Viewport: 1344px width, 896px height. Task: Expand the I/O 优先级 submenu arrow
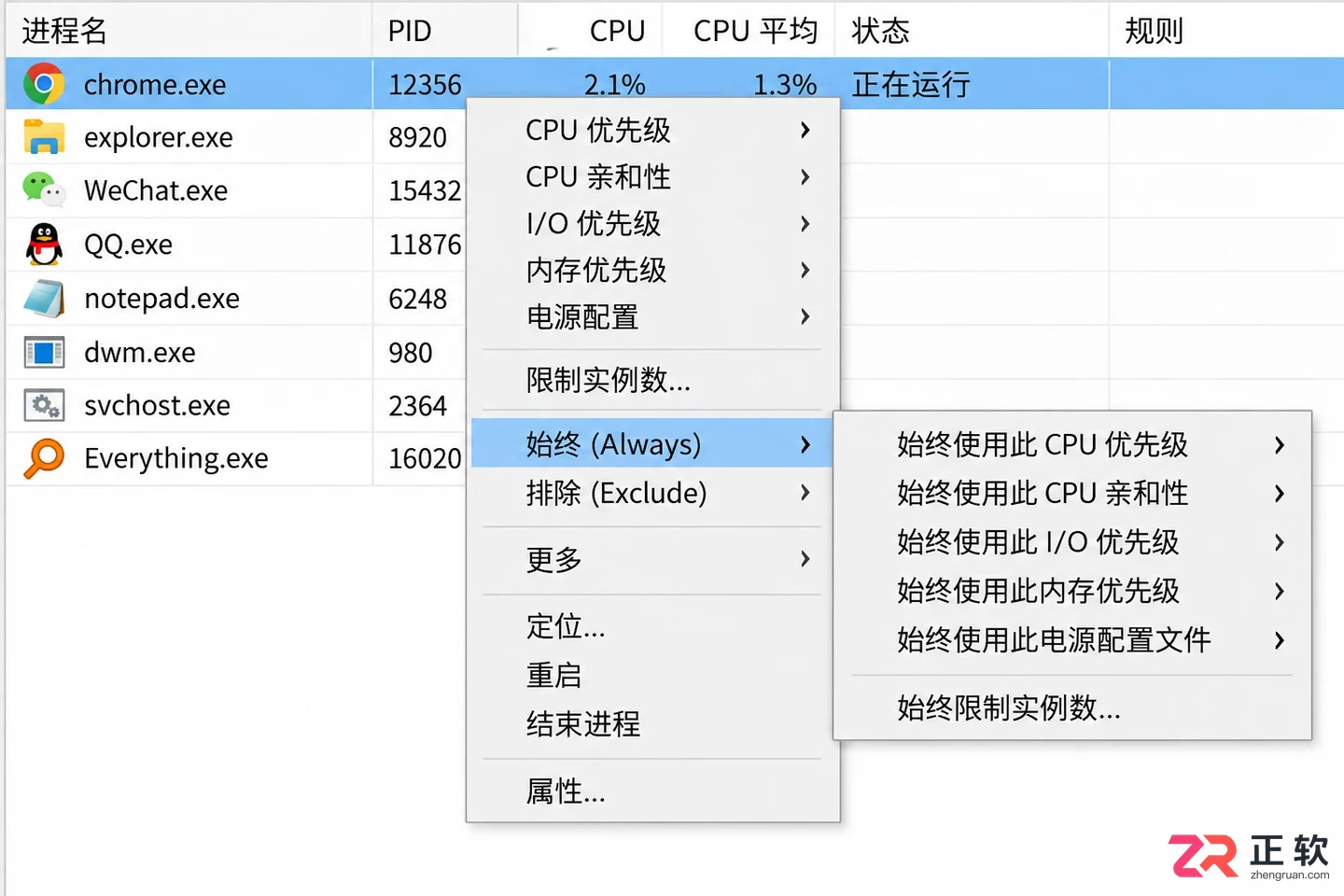[805, 224]
